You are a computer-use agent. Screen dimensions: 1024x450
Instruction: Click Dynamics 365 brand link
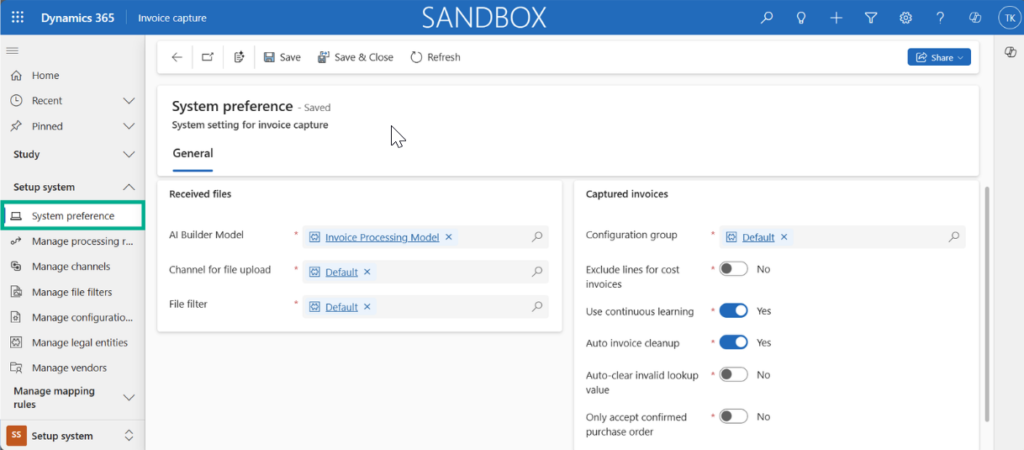click(78, 18)
